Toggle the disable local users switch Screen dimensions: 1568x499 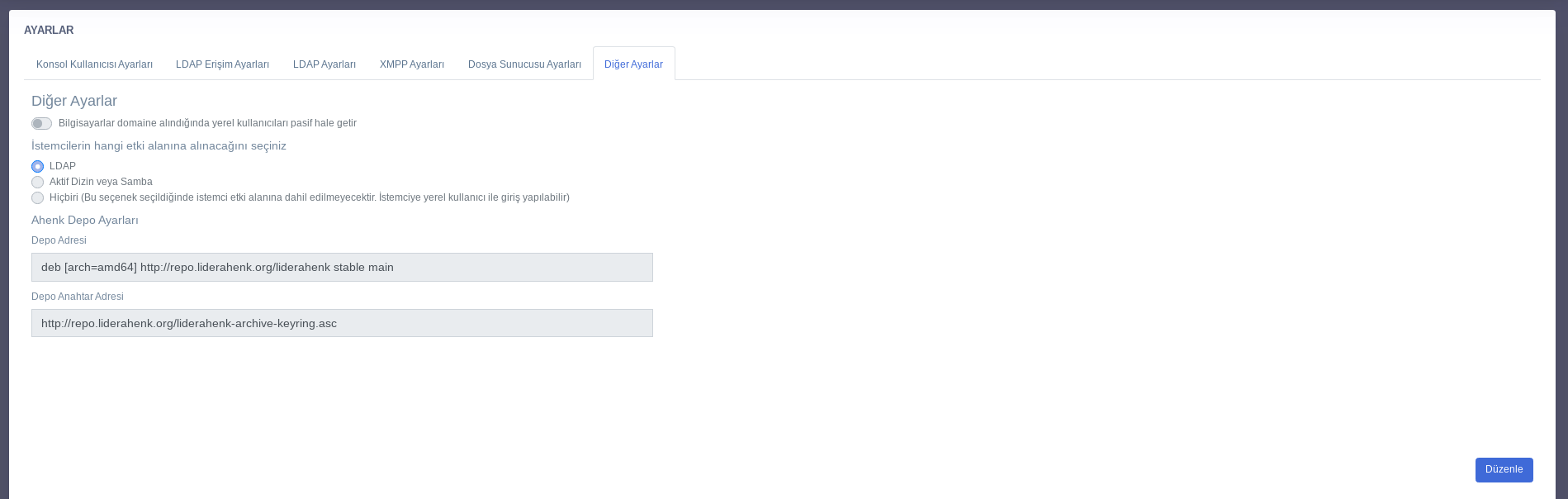(x=41, y=124)
